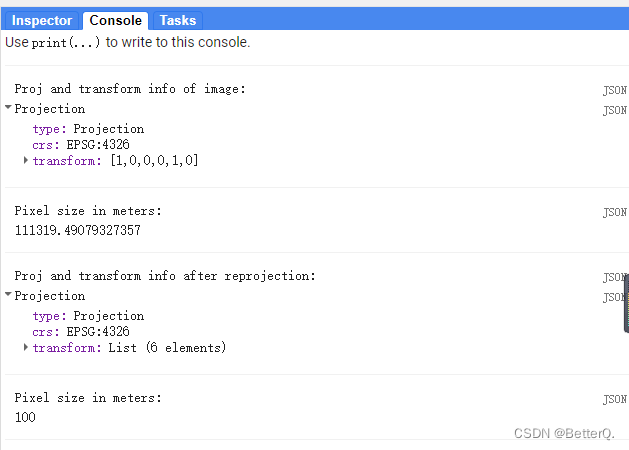Collapse the second Projection object

pos(9,295)
